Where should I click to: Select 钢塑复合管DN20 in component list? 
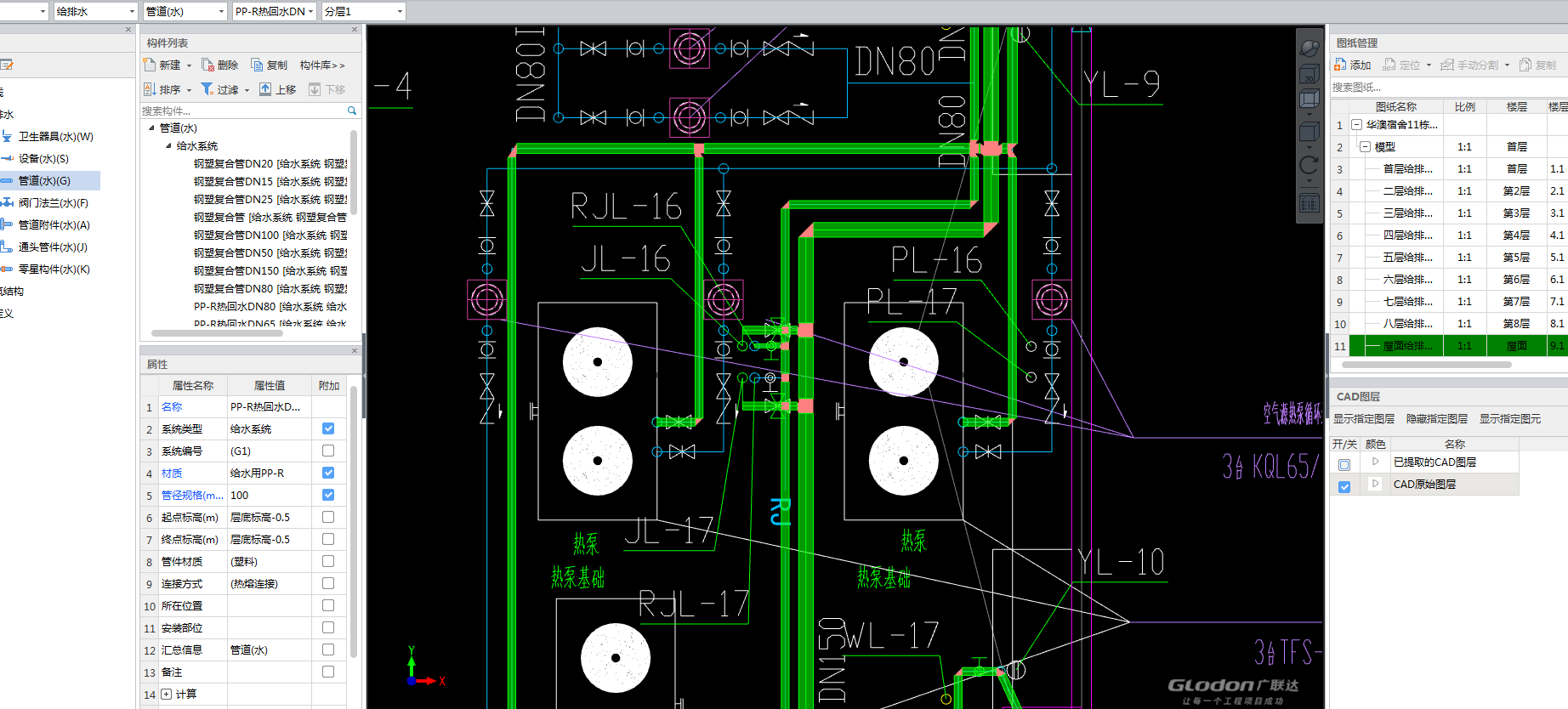pos(270,163)
